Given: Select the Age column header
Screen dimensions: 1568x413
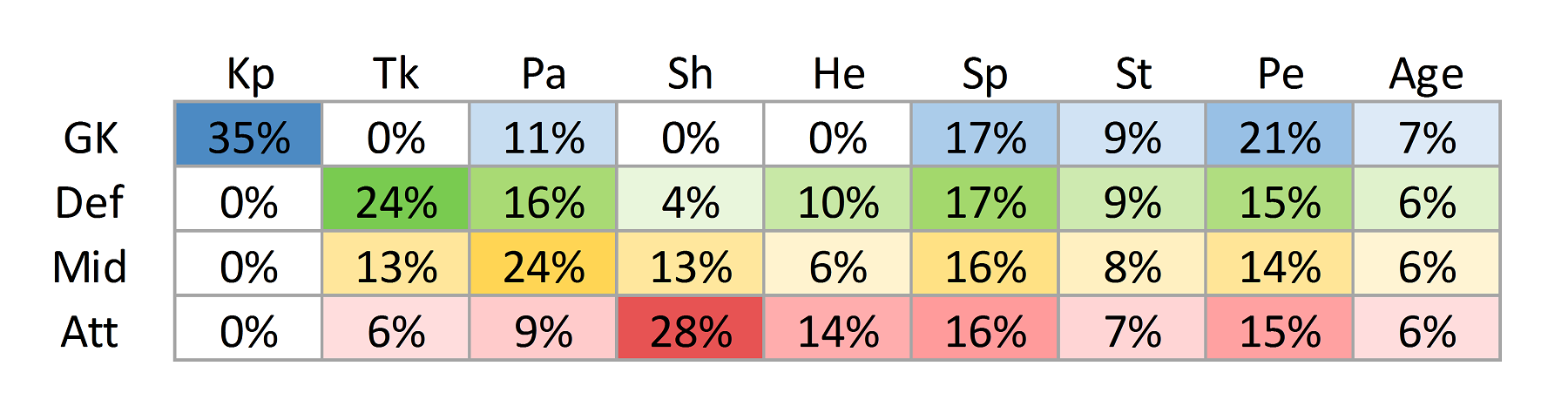Looking at the screenshot, I should click(x=1427, y=75).
